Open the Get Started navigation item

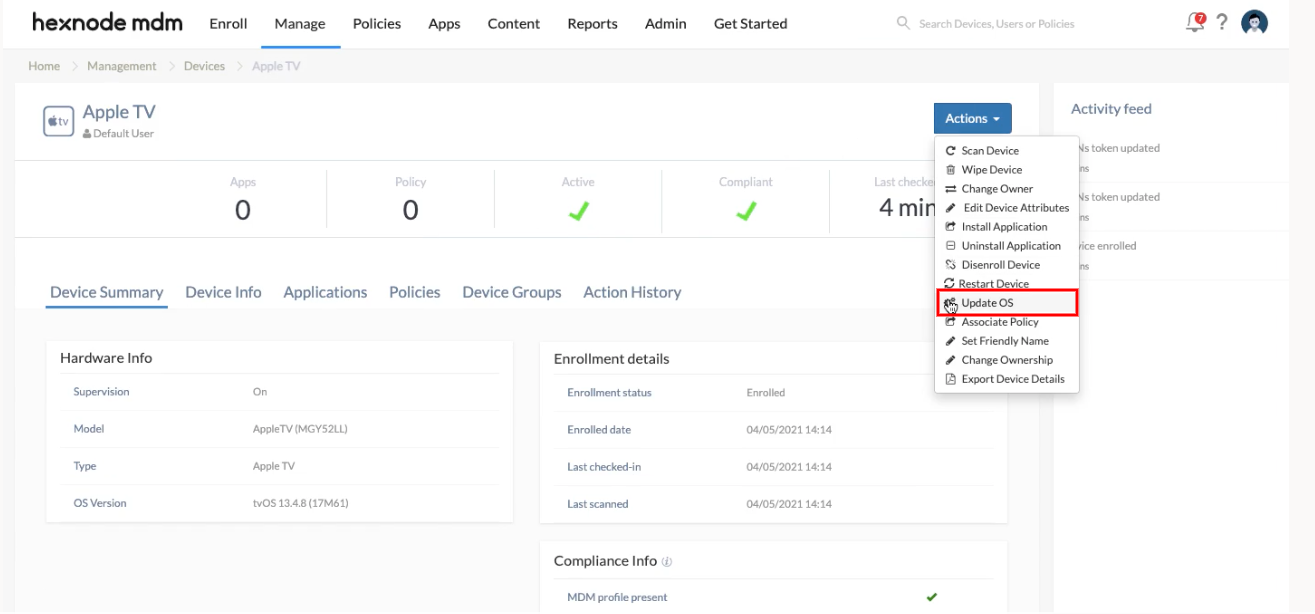coord(750,23)
